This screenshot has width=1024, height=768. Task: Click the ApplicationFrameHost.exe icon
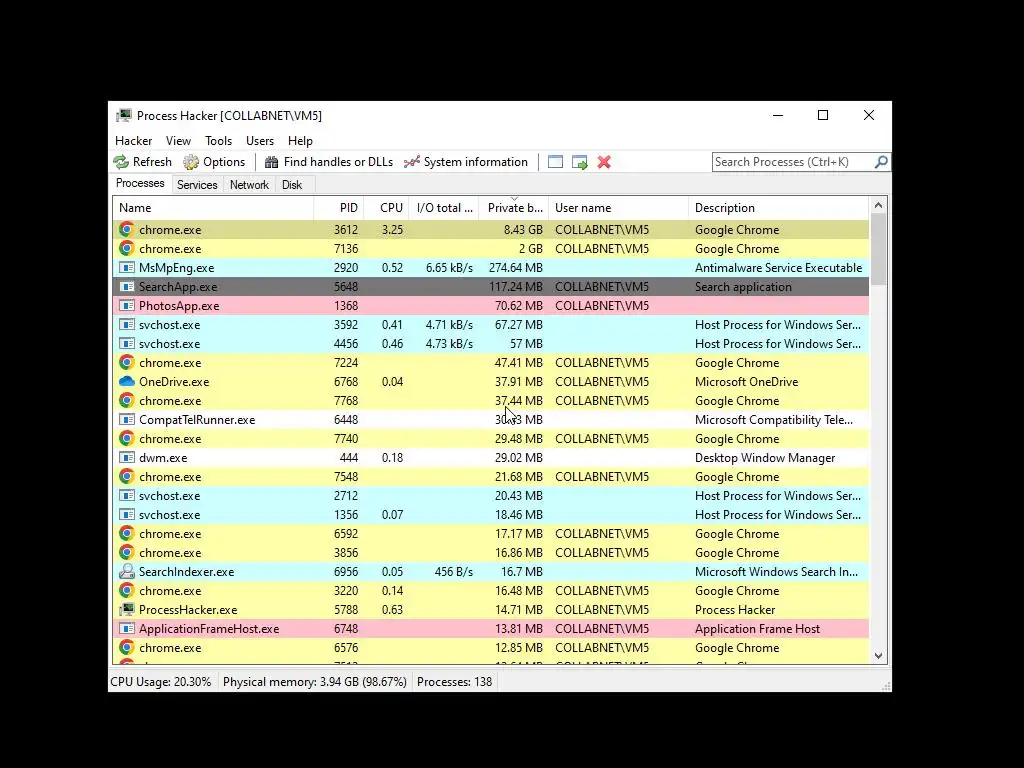[x=127, y=629]
